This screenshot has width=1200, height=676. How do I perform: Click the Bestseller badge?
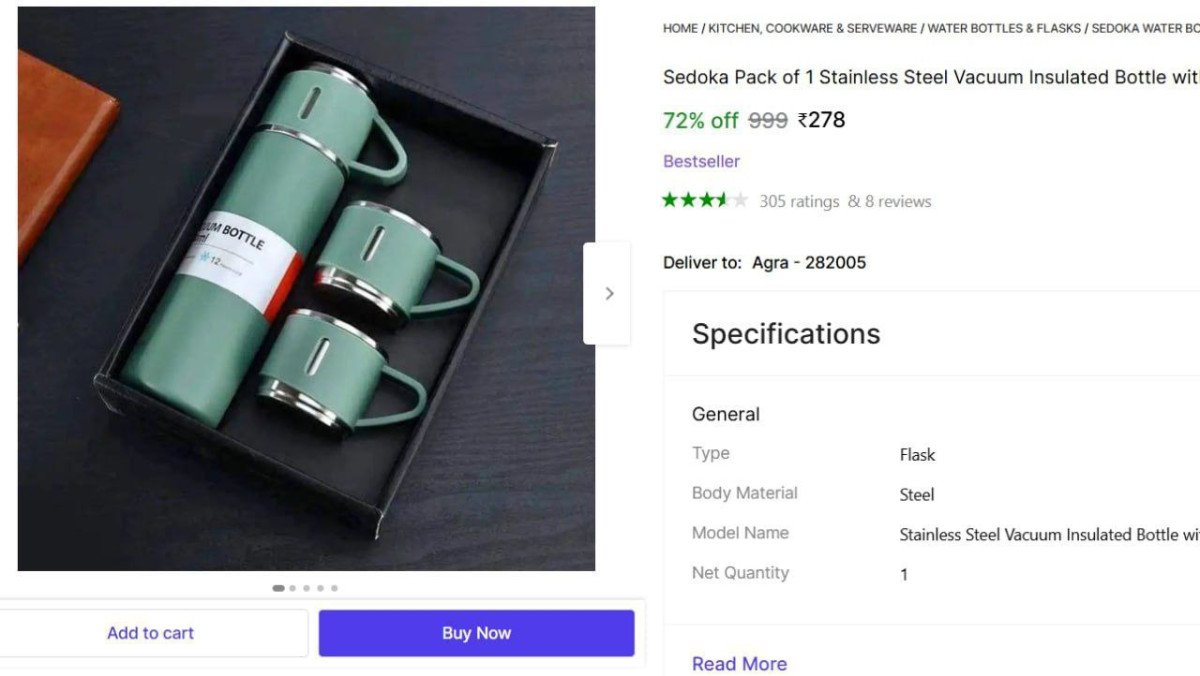click(700, 161)
